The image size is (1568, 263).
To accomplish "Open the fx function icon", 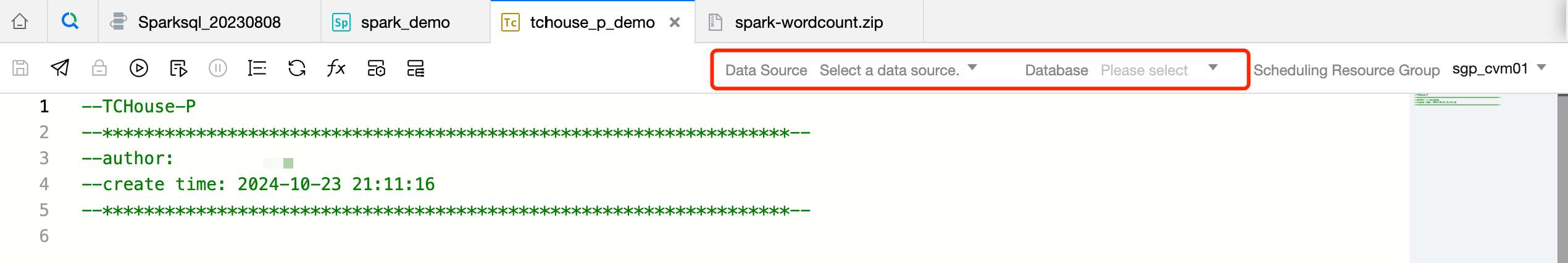I will (336, 68).
